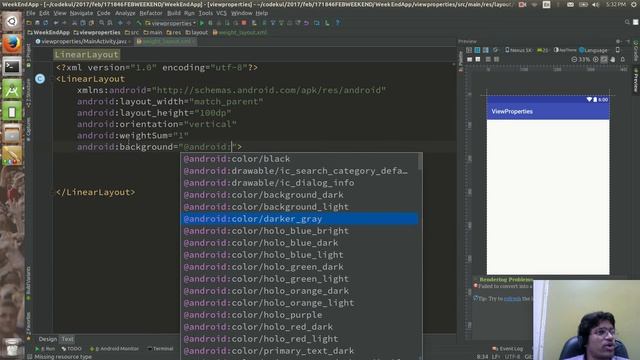This screenshot has height=360, width=640.
Task: Click the zoom in icon after 33%
Action: pos(596,59)
